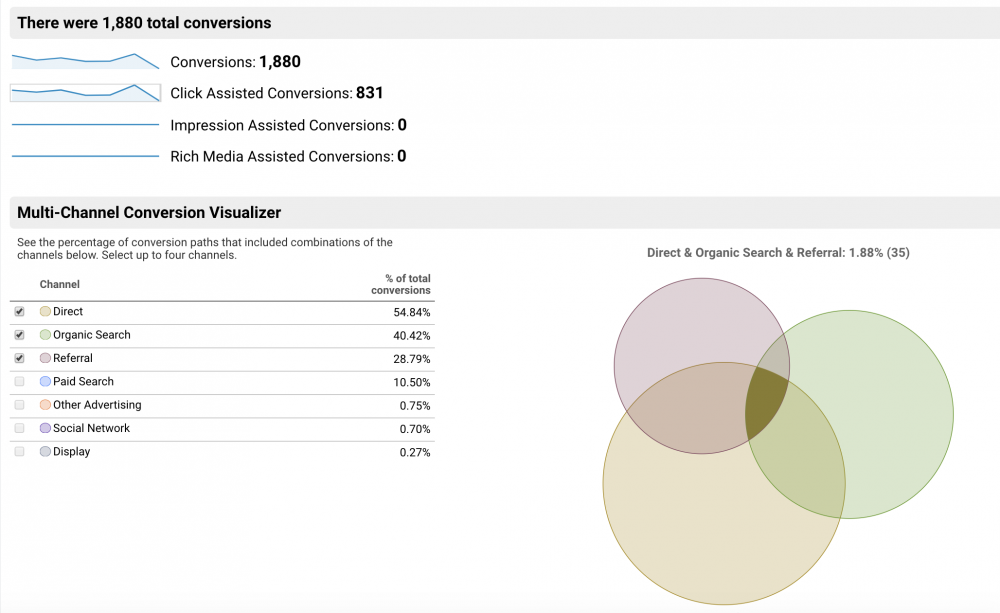
Task: Select the Conversions sparkline chart
Action: click(x=85, y=61)
